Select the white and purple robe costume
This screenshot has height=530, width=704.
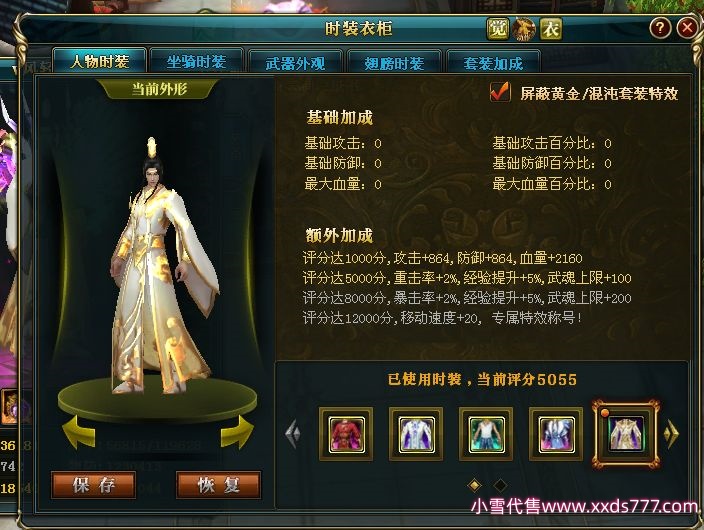pos(416,434)
